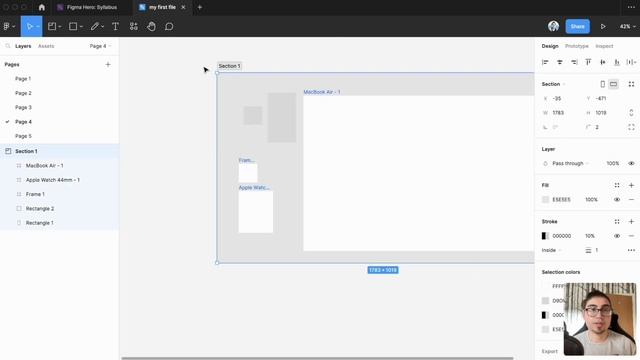Select Frame 1 layer
640x360 pixels.
point(59,194)
